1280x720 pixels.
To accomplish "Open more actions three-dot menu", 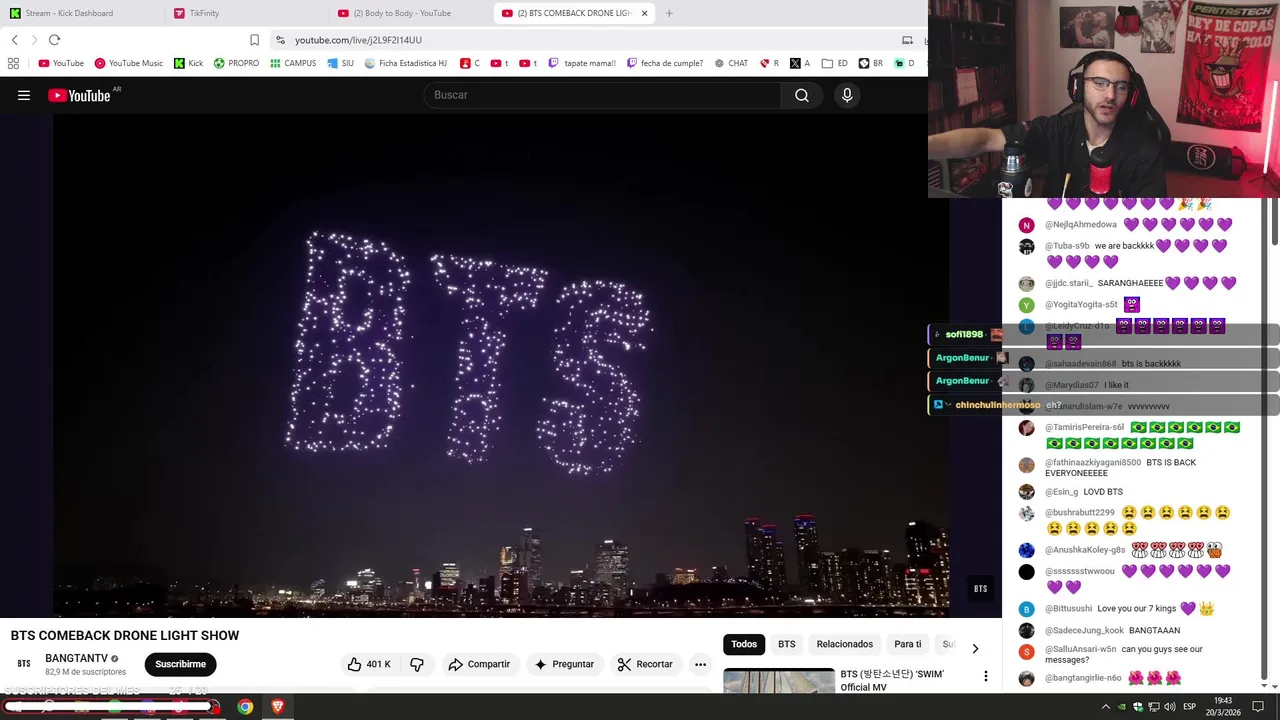I will tap(700, 664).
